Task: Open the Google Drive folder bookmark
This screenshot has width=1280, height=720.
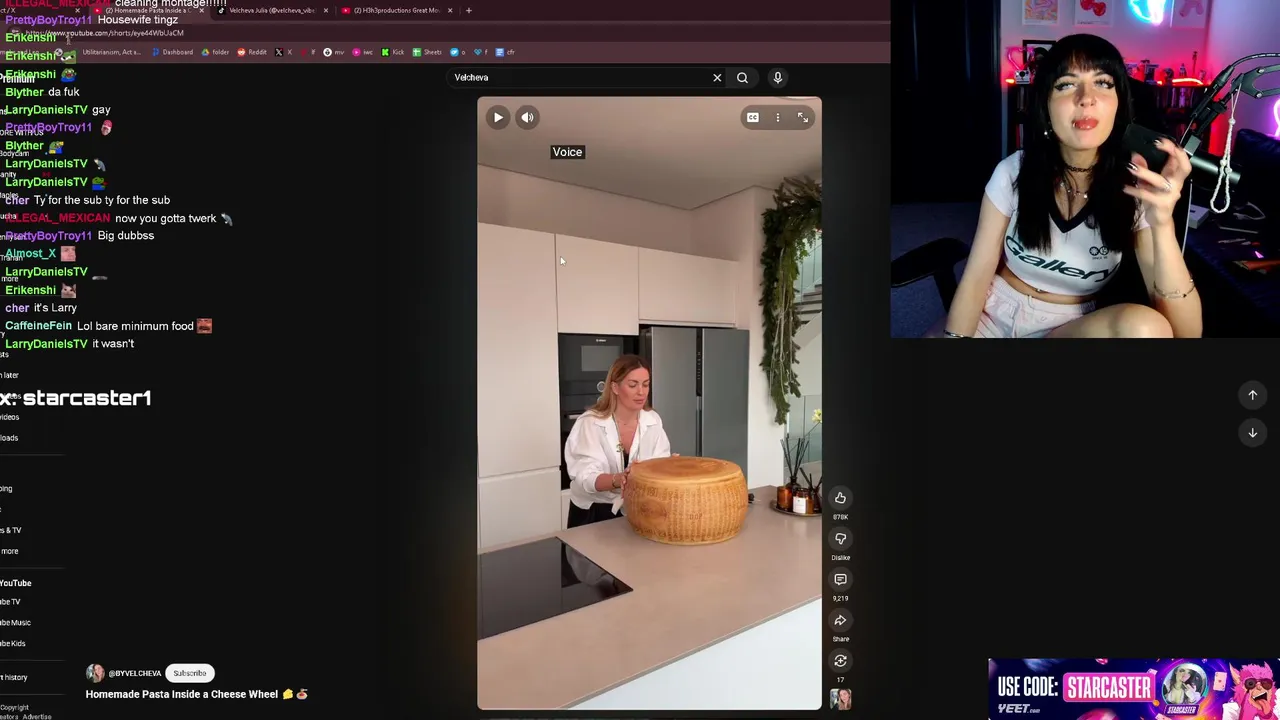Action: click(x=215, y=52)
